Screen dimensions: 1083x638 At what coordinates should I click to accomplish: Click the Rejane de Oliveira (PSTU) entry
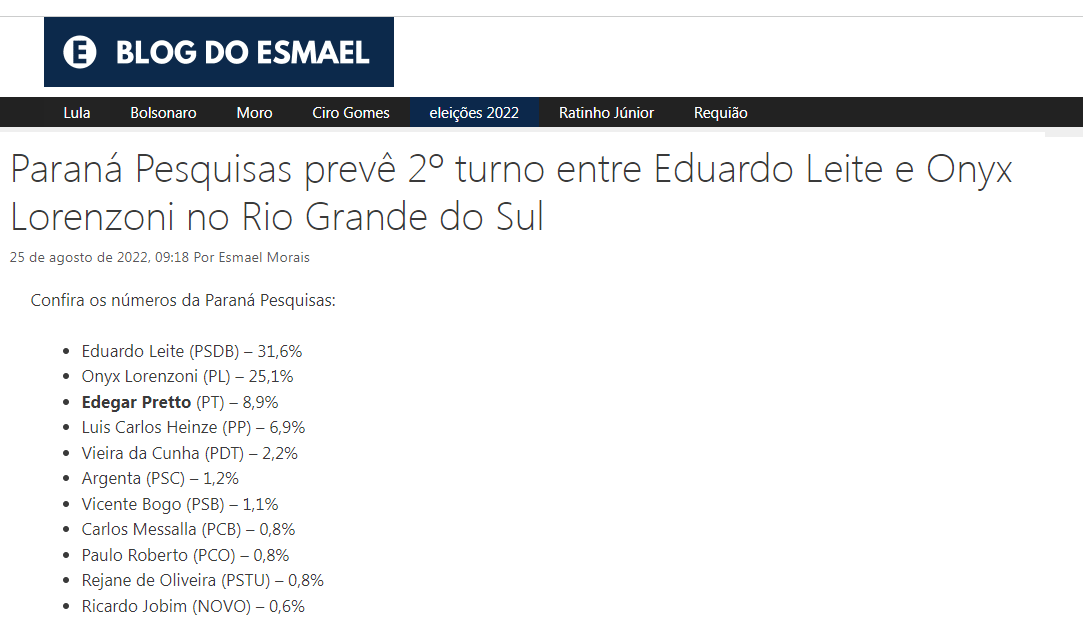tap(202, 580)
